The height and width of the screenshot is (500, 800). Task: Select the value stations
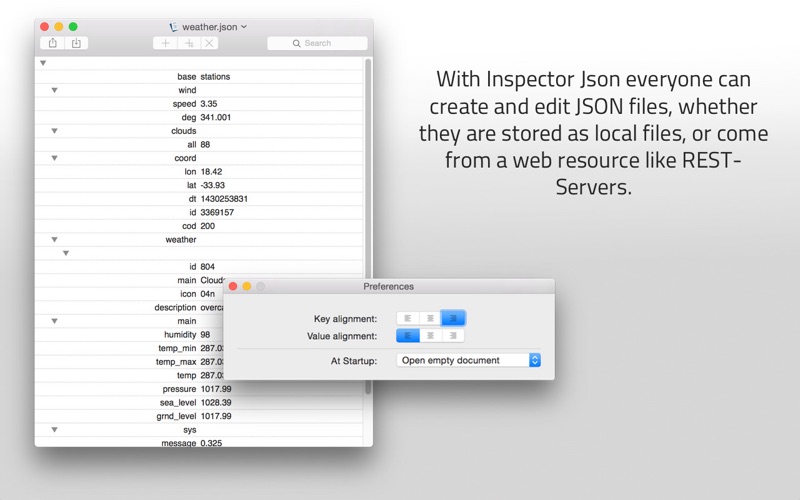click(215, 77)
